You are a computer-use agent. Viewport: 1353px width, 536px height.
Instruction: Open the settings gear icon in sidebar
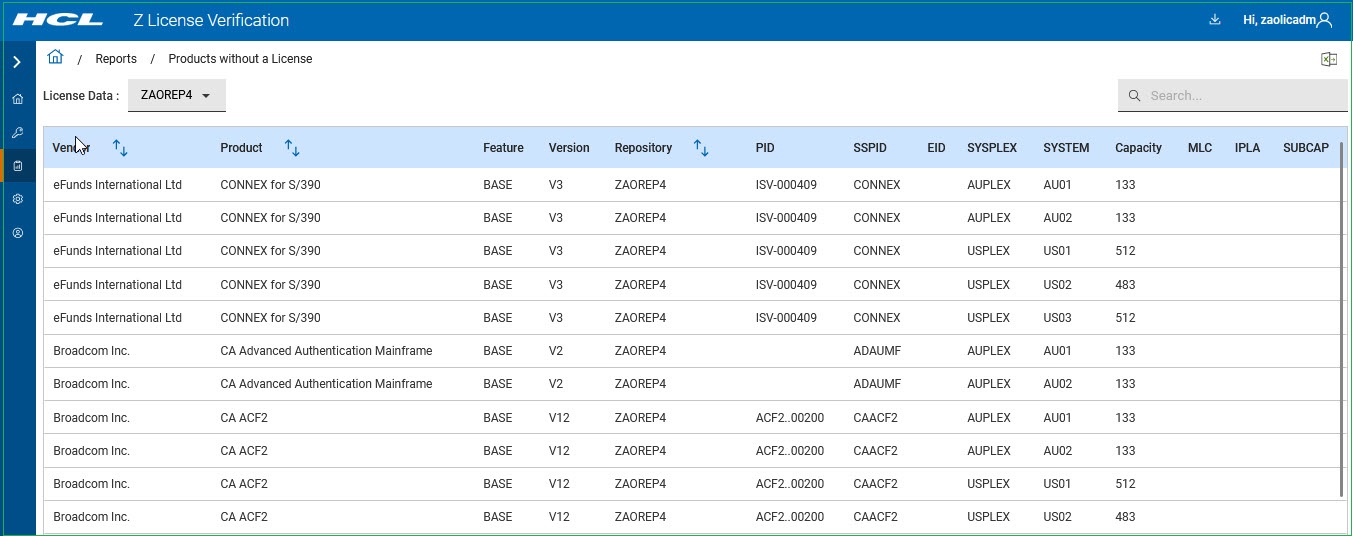point(17,199)
